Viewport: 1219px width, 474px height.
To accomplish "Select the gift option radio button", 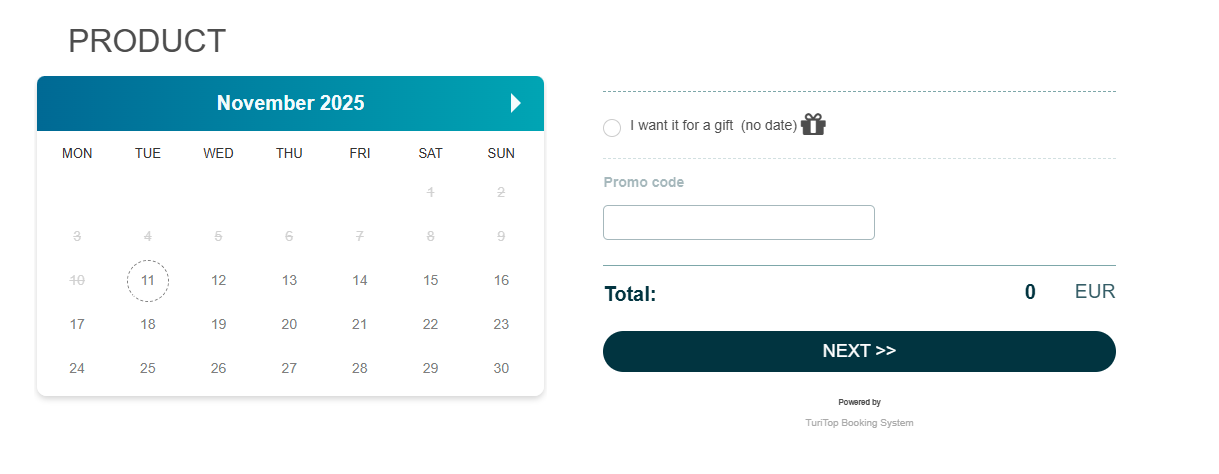I will 612,128.
